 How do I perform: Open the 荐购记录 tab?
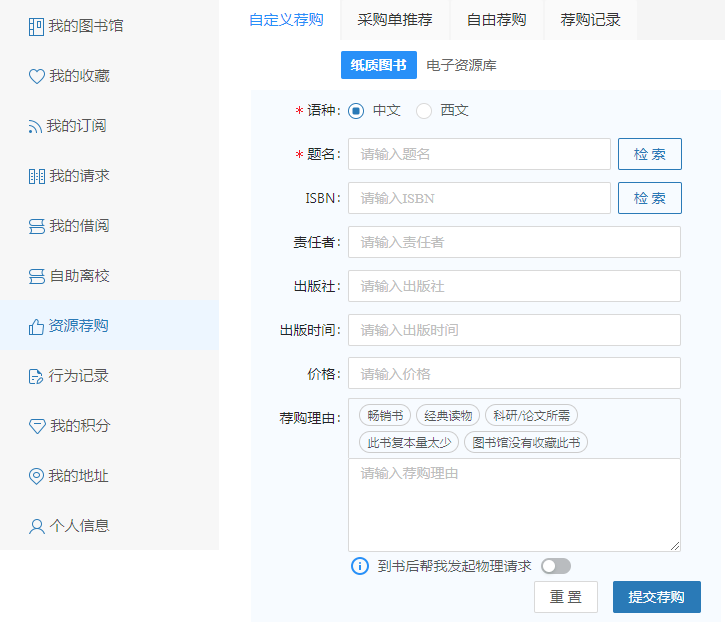tap(590, 20)
